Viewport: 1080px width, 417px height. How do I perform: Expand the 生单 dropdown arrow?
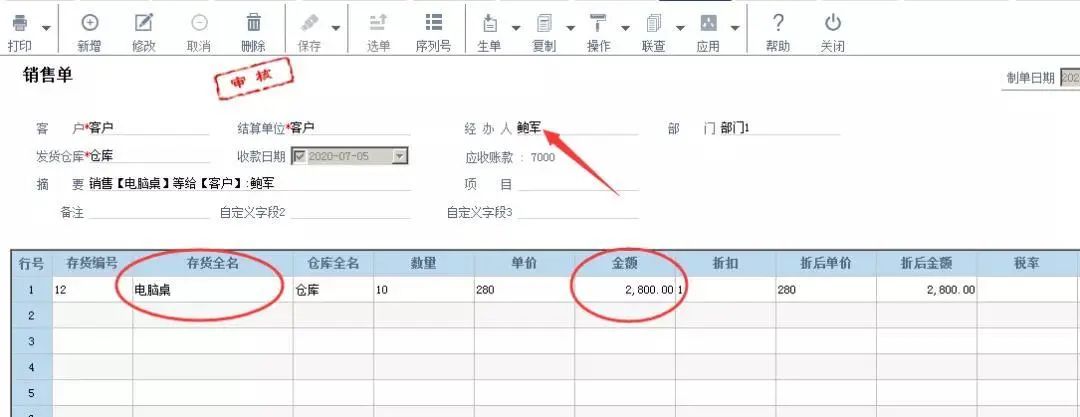(516, 28)
